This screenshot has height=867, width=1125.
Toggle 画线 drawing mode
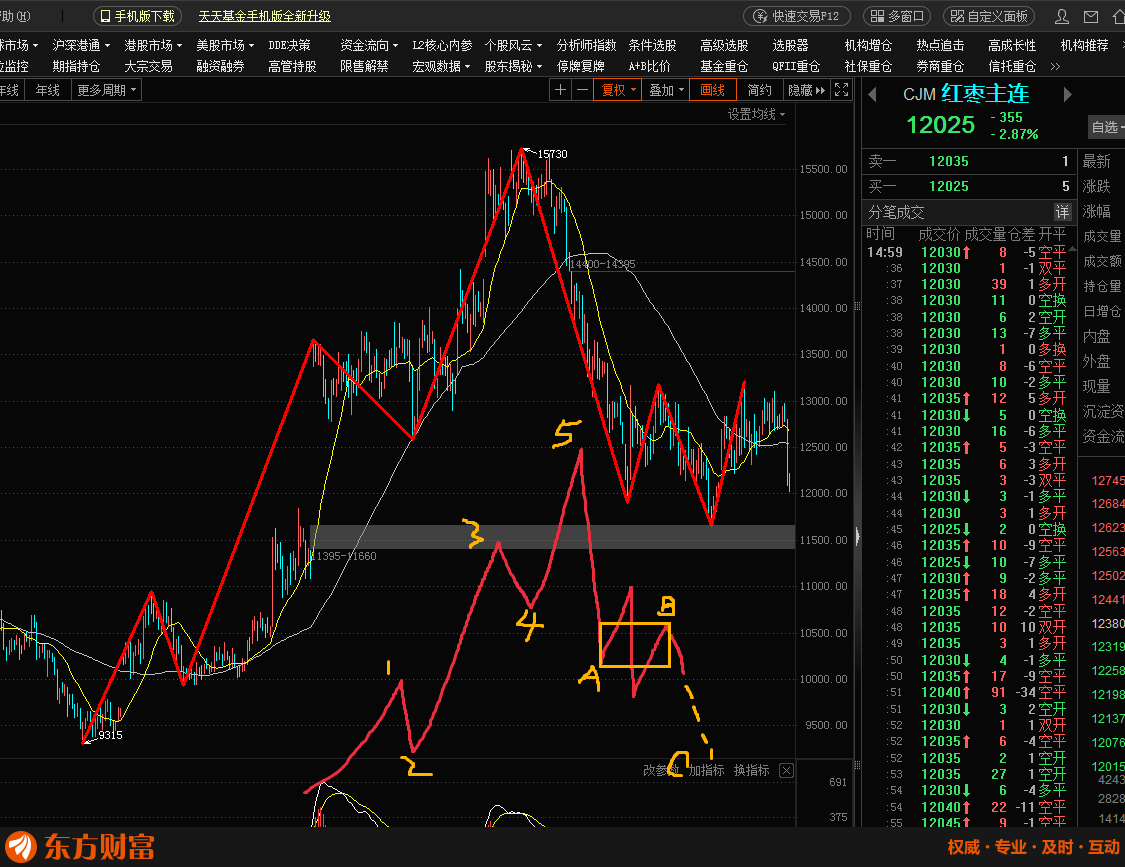tap(712, 90)
